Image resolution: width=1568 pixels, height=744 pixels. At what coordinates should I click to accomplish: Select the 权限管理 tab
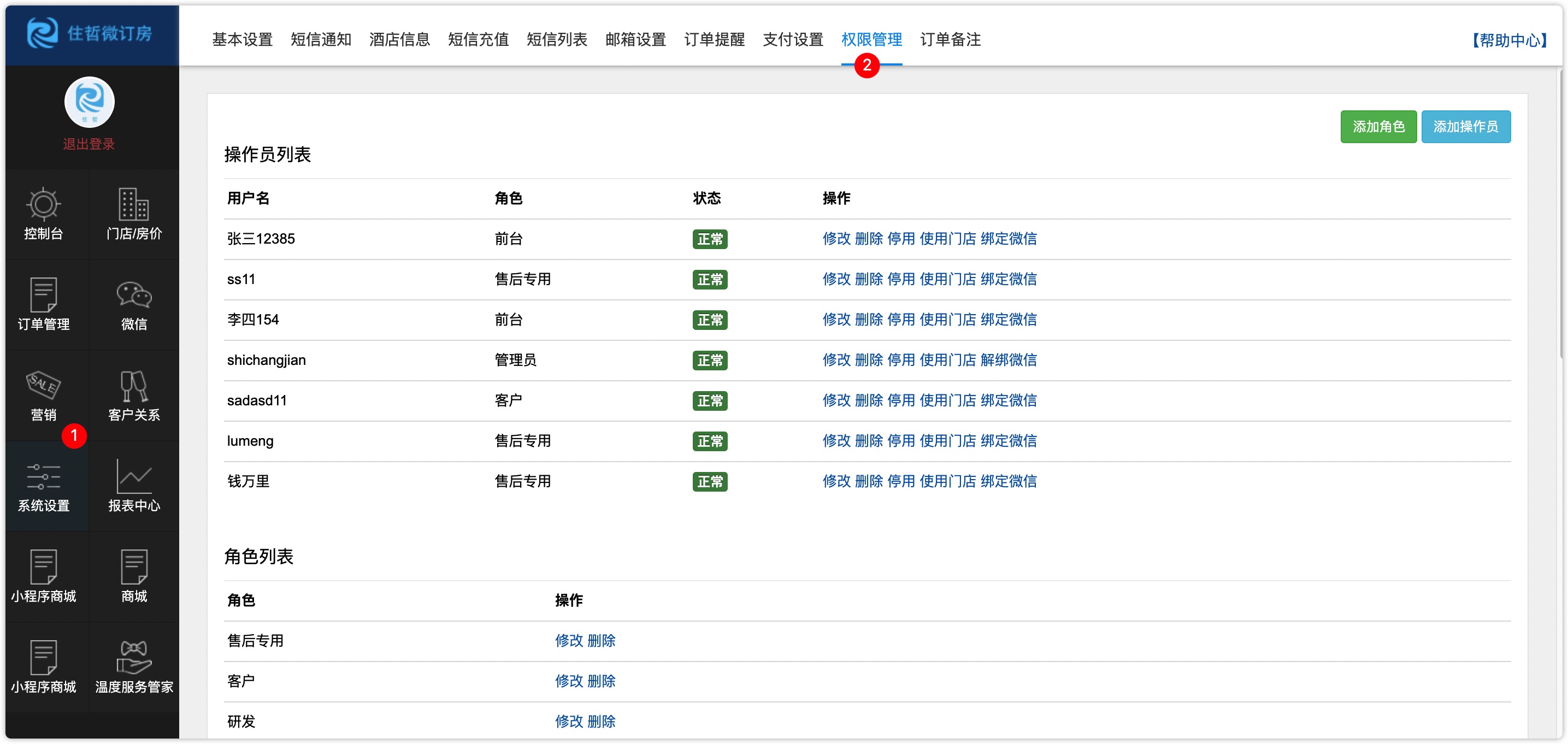(x=871, y=39)
